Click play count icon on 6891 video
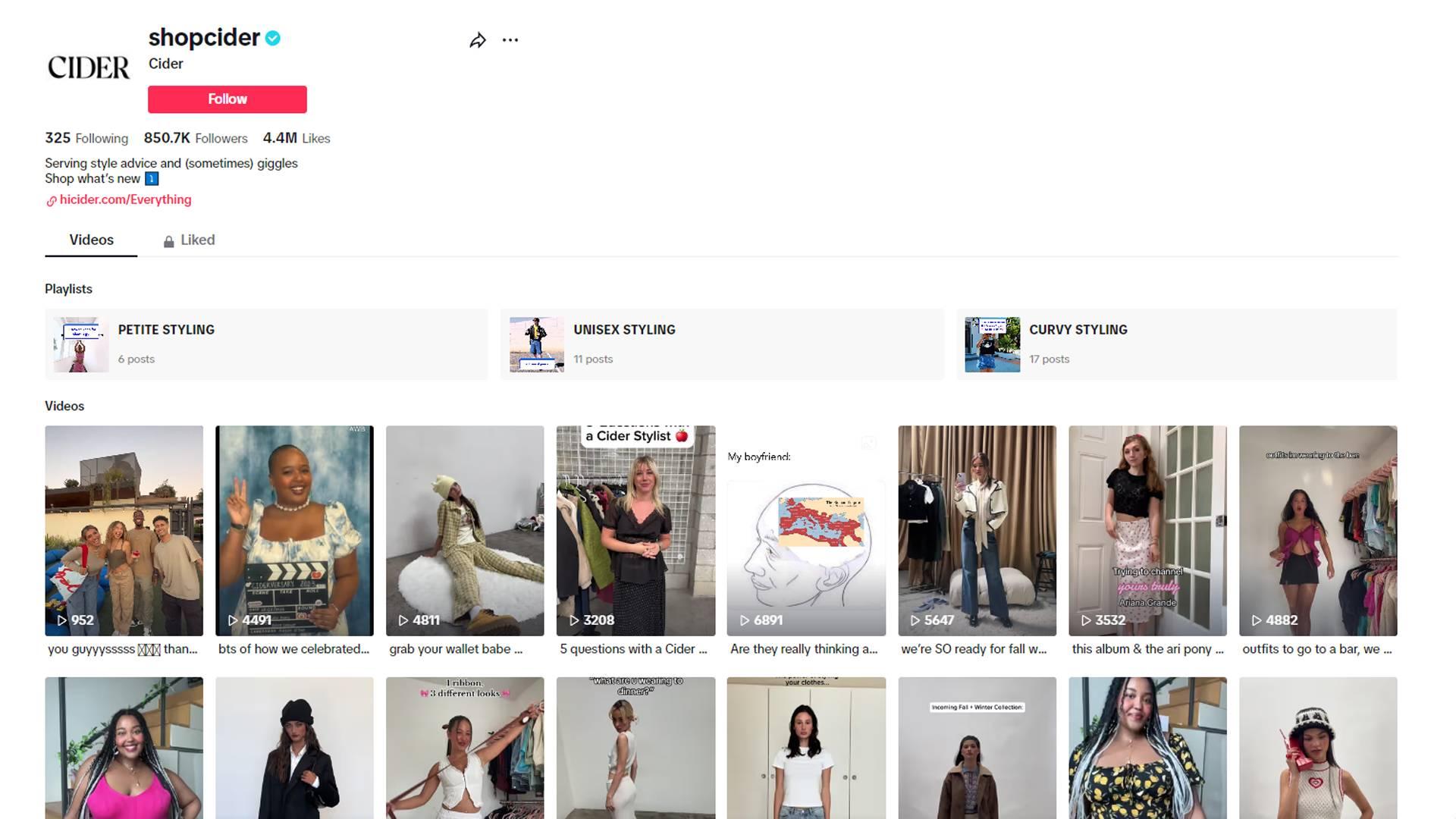This screenshot has height=819, width=1456. 744,620
